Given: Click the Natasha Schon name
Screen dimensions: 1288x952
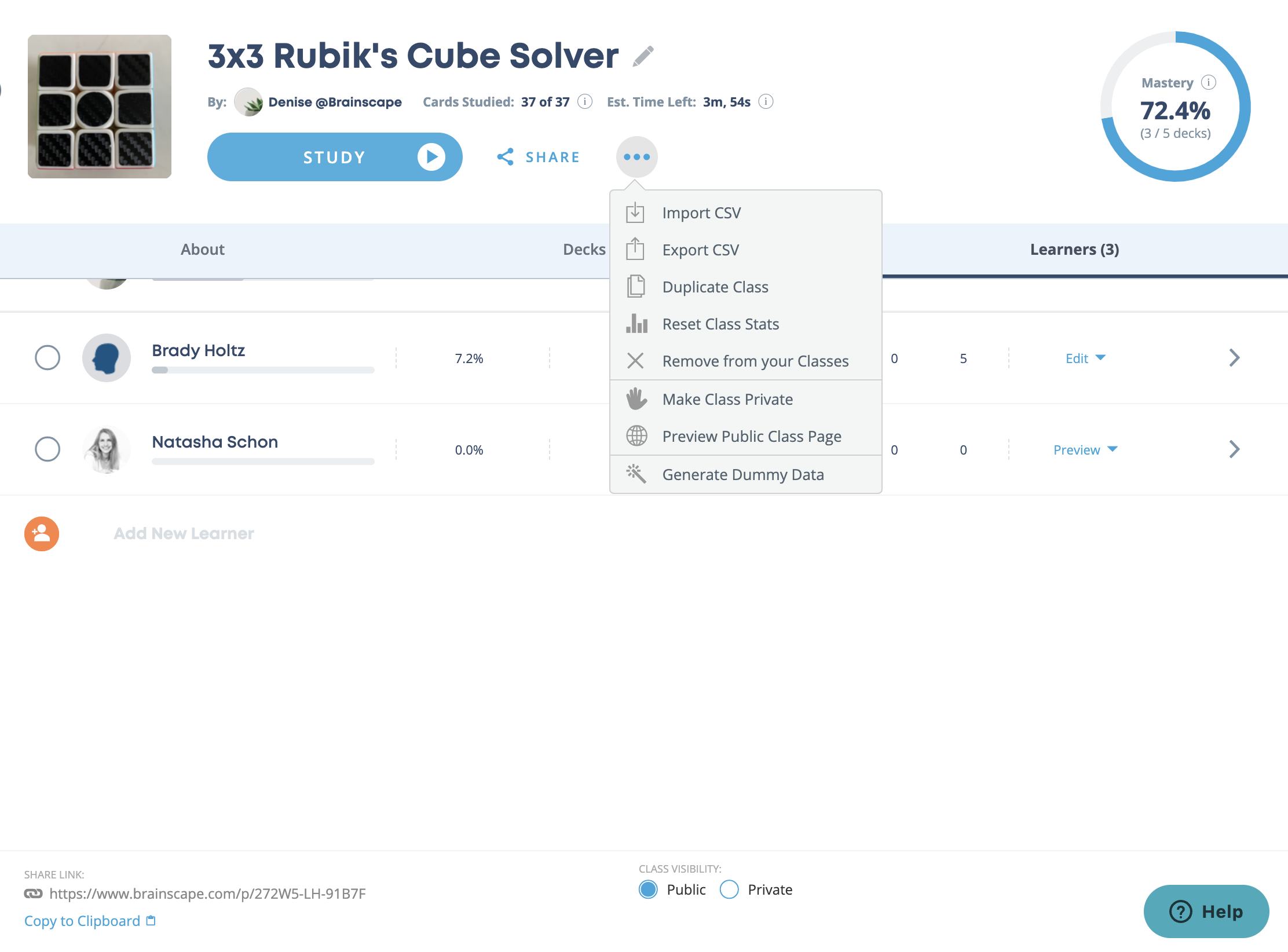Looking at the screenshot, I should pyautogui.click(x=215, y=442).
